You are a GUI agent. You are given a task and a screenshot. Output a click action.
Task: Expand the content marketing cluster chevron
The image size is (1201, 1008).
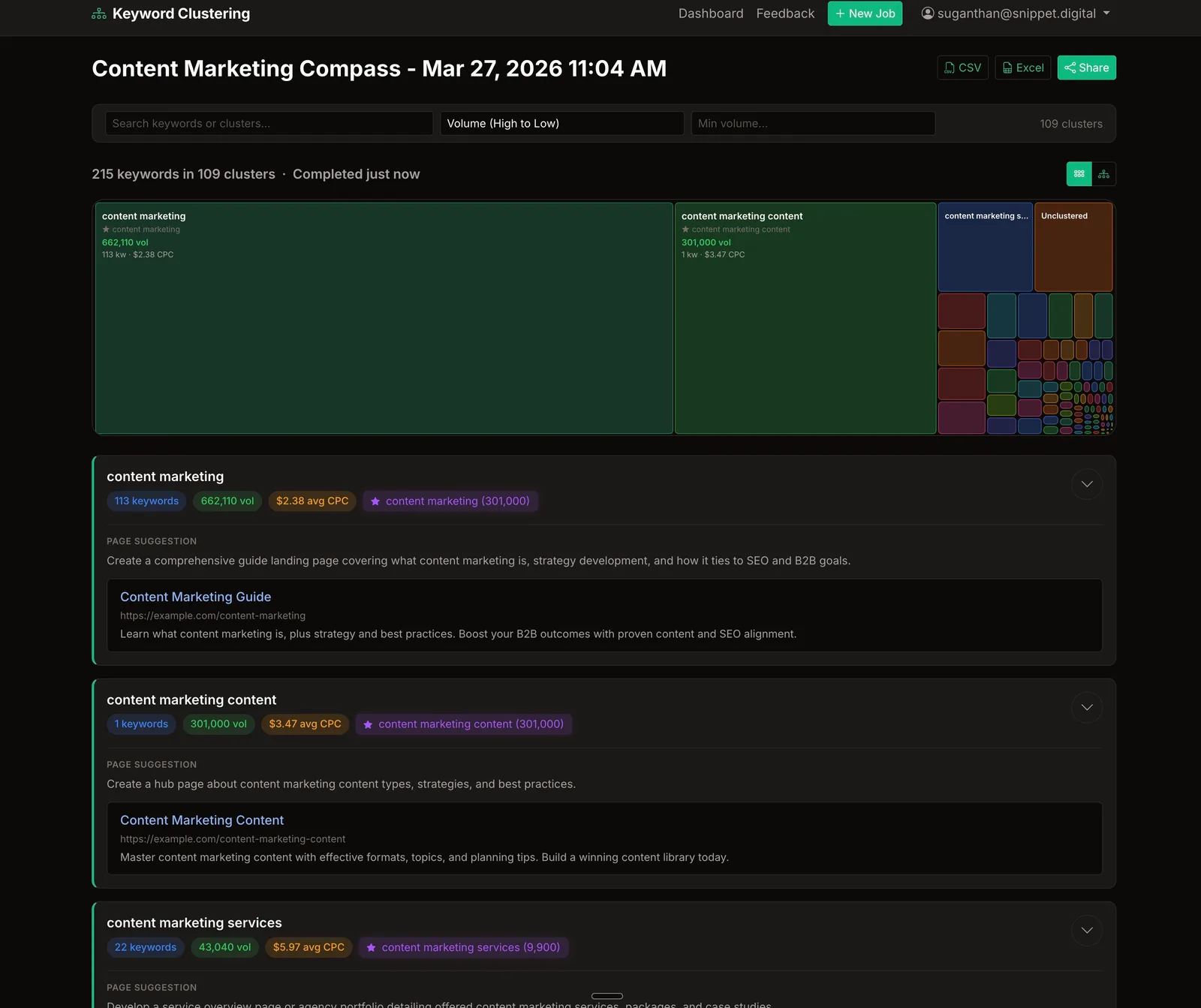point(1087,484)
